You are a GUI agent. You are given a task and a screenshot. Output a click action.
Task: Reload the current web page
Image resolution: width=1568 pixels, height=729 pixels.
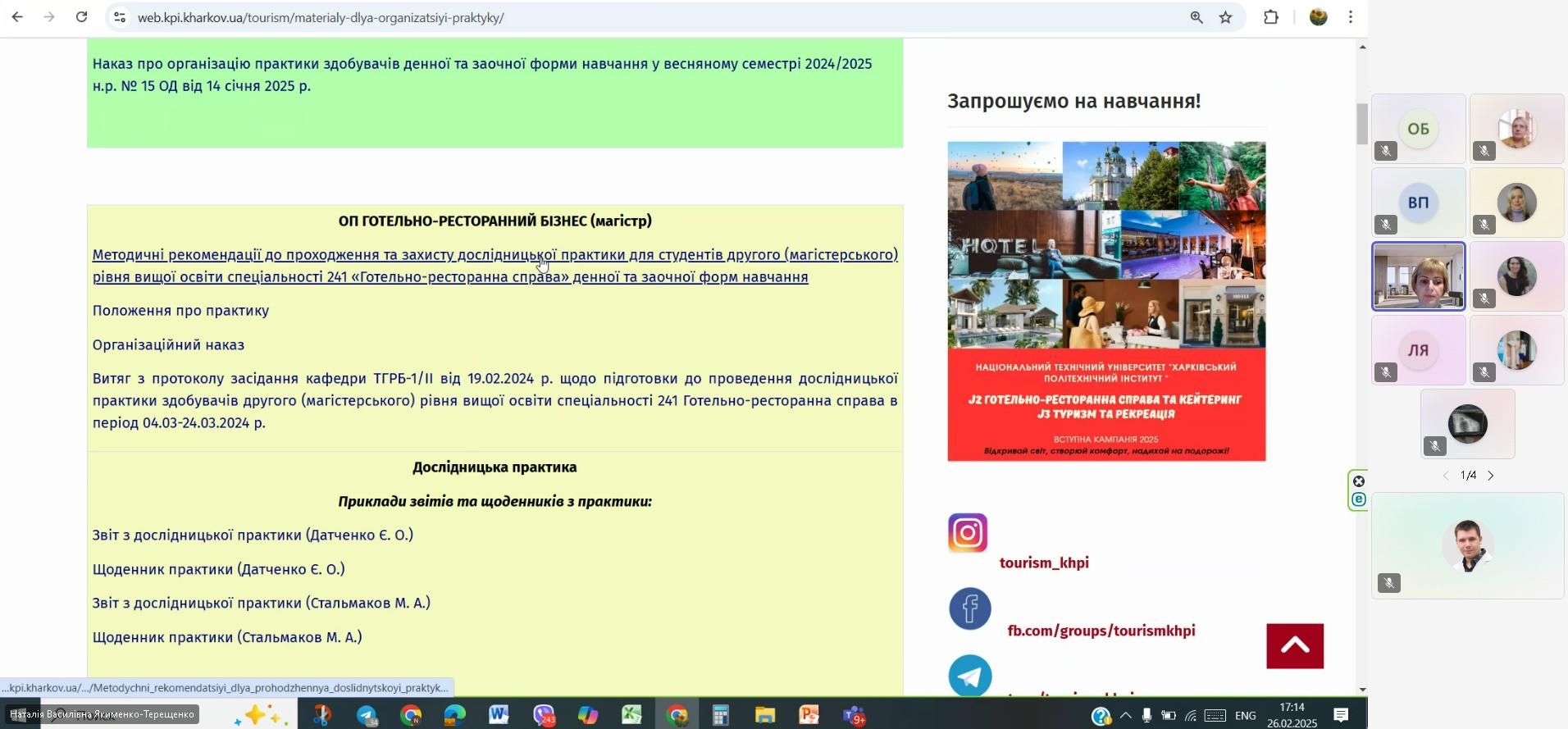pos(81,17)
